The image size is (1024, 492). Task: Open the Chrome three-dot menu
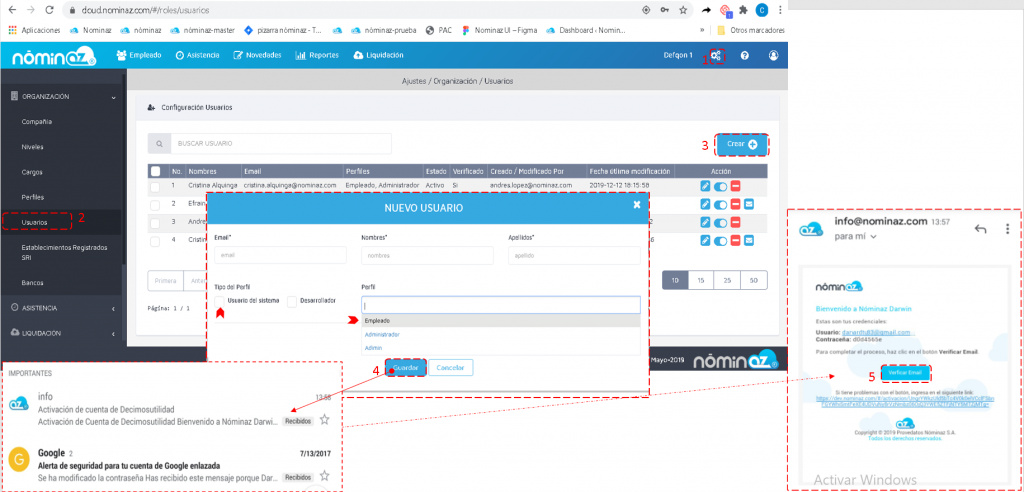pos(780,10)
